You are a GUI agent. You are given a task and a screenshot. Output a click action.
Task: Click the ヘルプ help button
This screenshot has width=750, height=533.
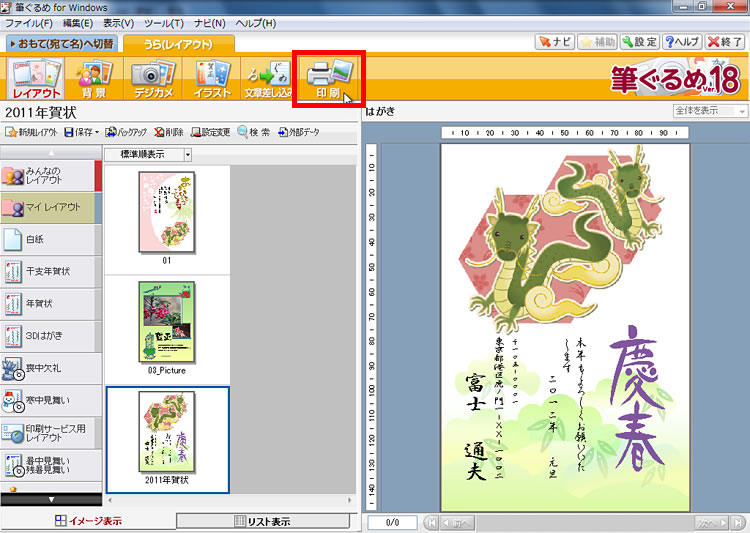tap(682, 42)
